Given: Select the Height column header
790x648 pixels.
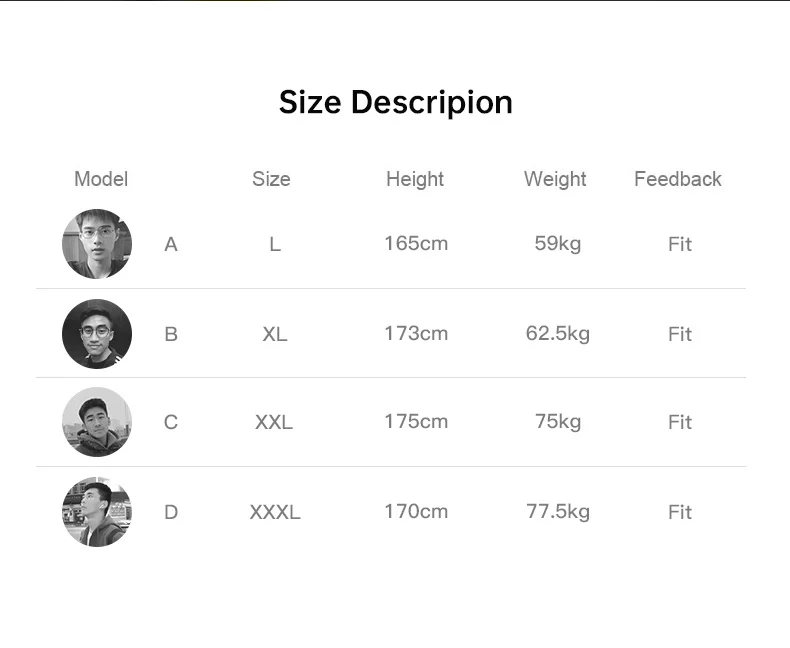Looking at the screenshot, I should pos(415,179).
